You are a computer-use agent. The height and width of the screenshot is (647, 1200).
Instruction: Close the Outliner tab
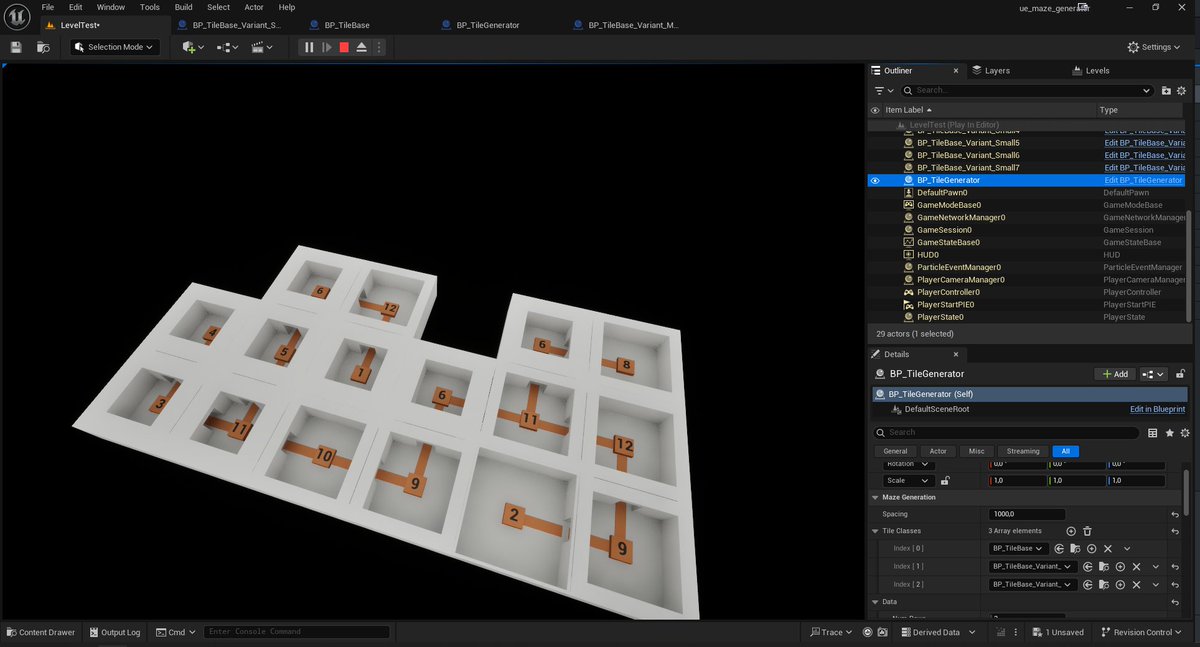click(955, 71)
